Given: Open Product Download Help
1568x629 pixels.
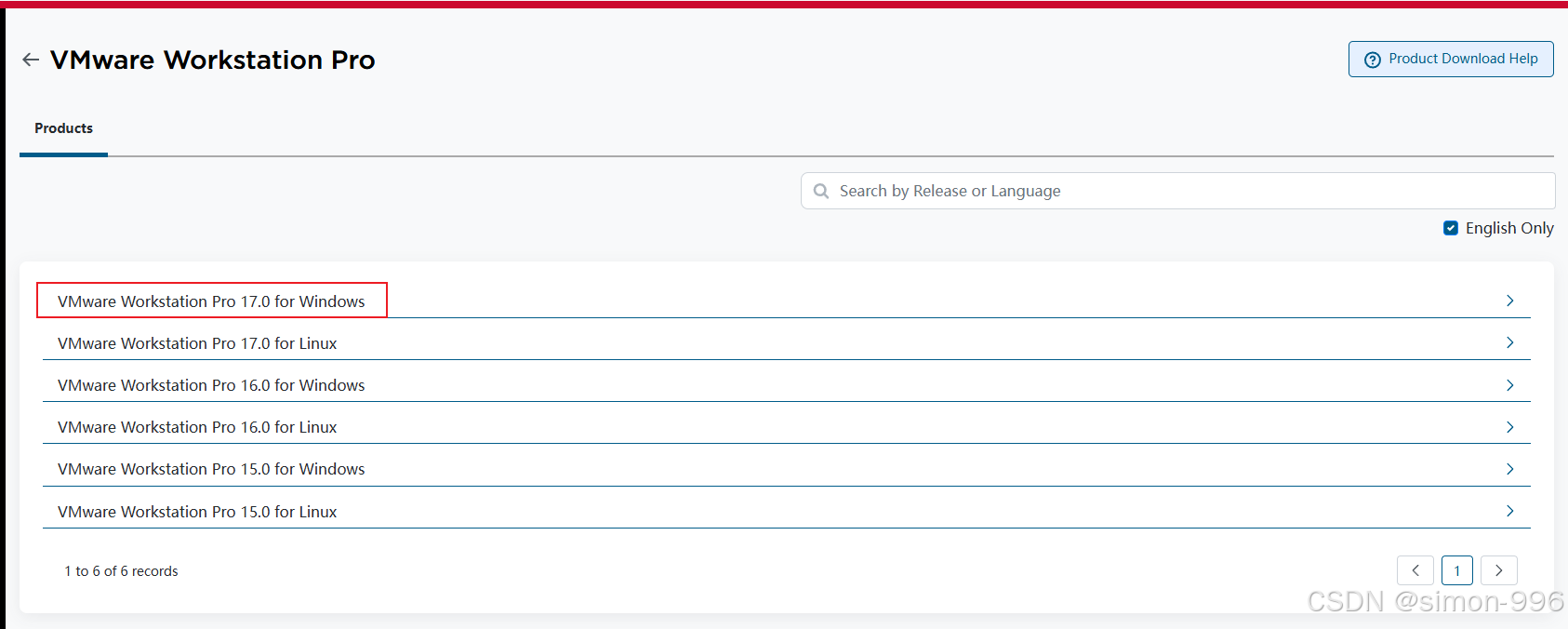Looking at the screenshot, I should point(1451,59).
